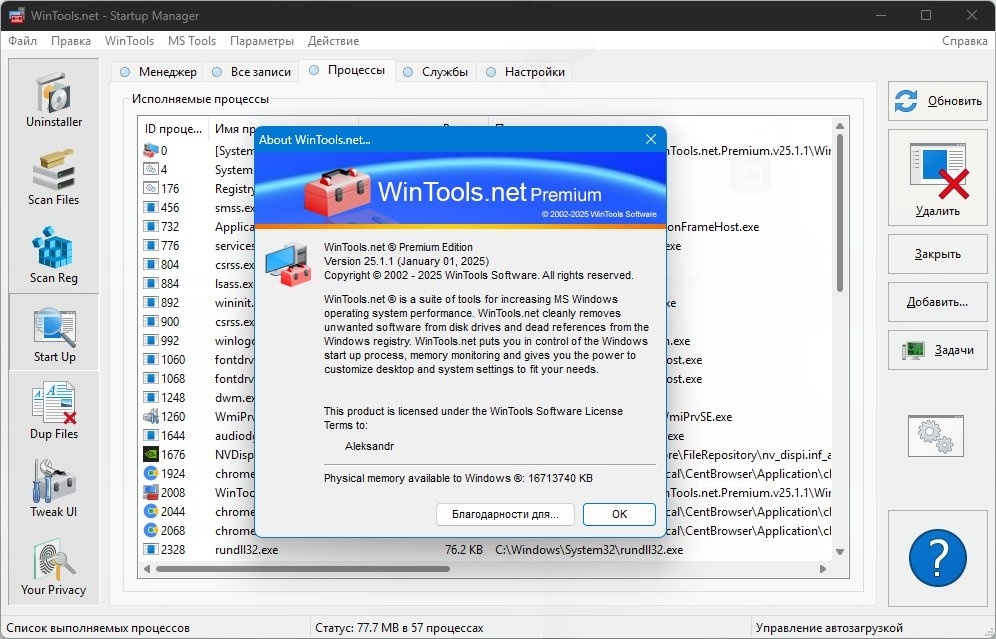996x639 pixels.
Task: Click OK in the About dialog
Action: [x=619, y=514]
